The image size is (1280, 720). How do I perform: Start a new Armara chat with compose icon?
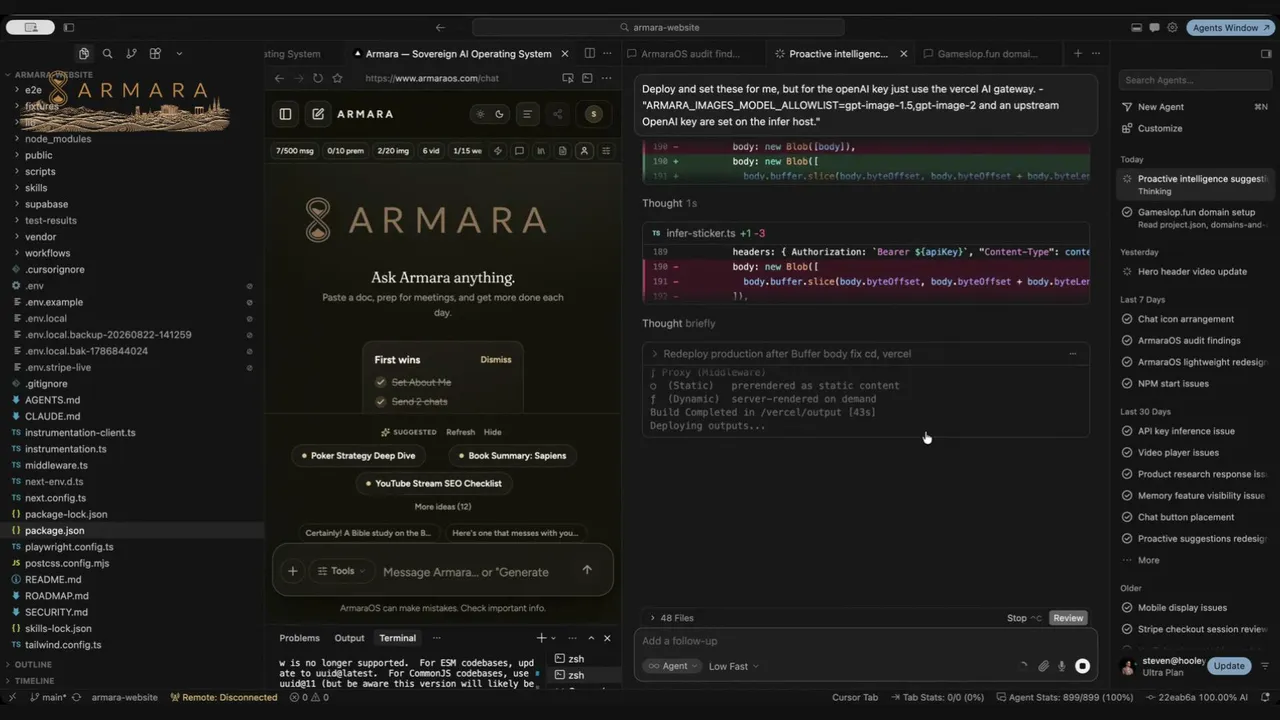[318, 114]
